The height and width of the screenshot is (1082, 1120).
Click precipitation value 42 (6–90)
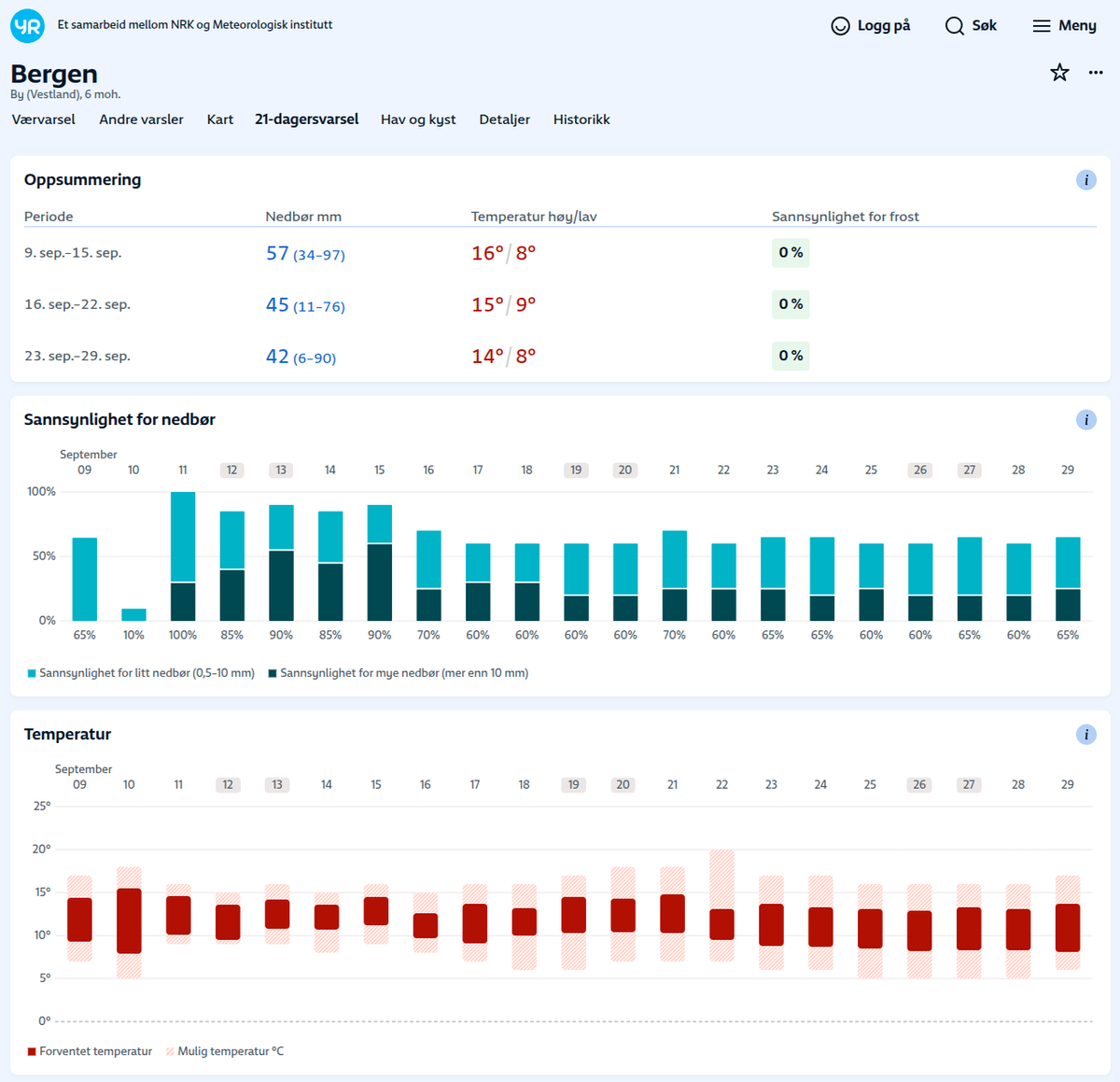pyautogui.click(x=301, y=357)
